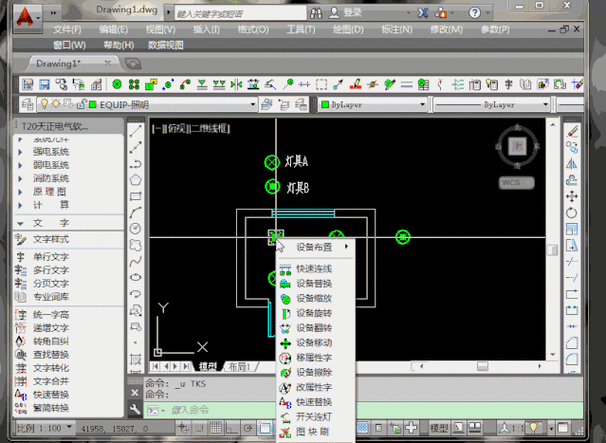Screen dimensions: 606x443
Task: Select 文字样式 in the side panel
Action: [x=51, y=239]
